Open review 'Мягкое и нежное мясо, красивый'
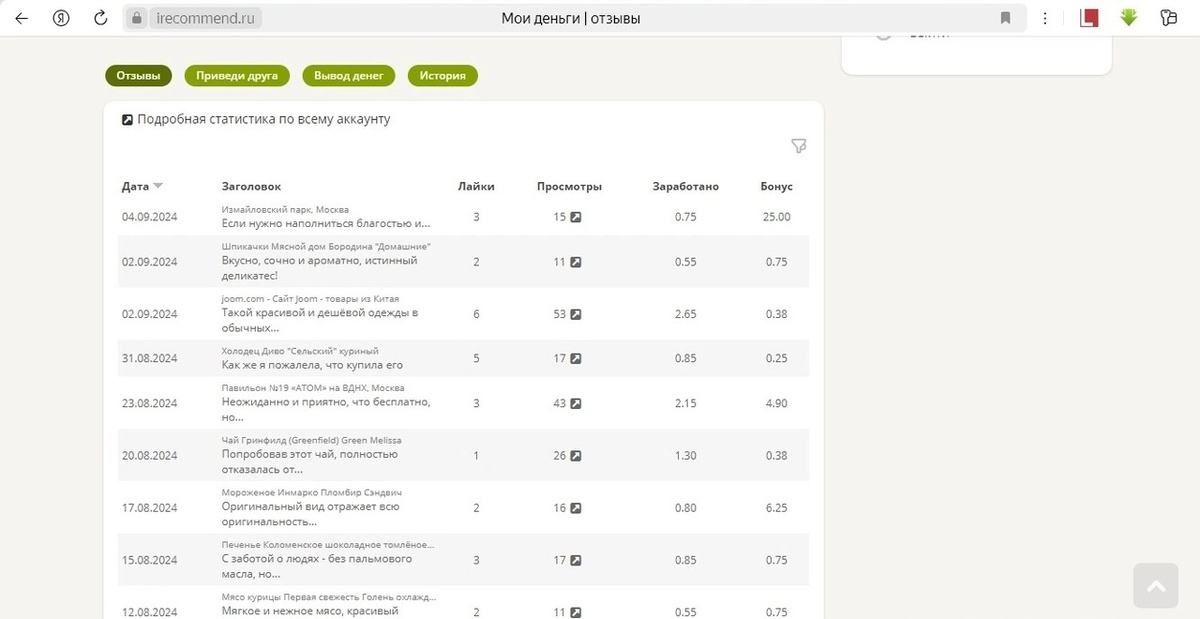The image size is (1200, 619). pyautogui.click(x=310, y=611)
